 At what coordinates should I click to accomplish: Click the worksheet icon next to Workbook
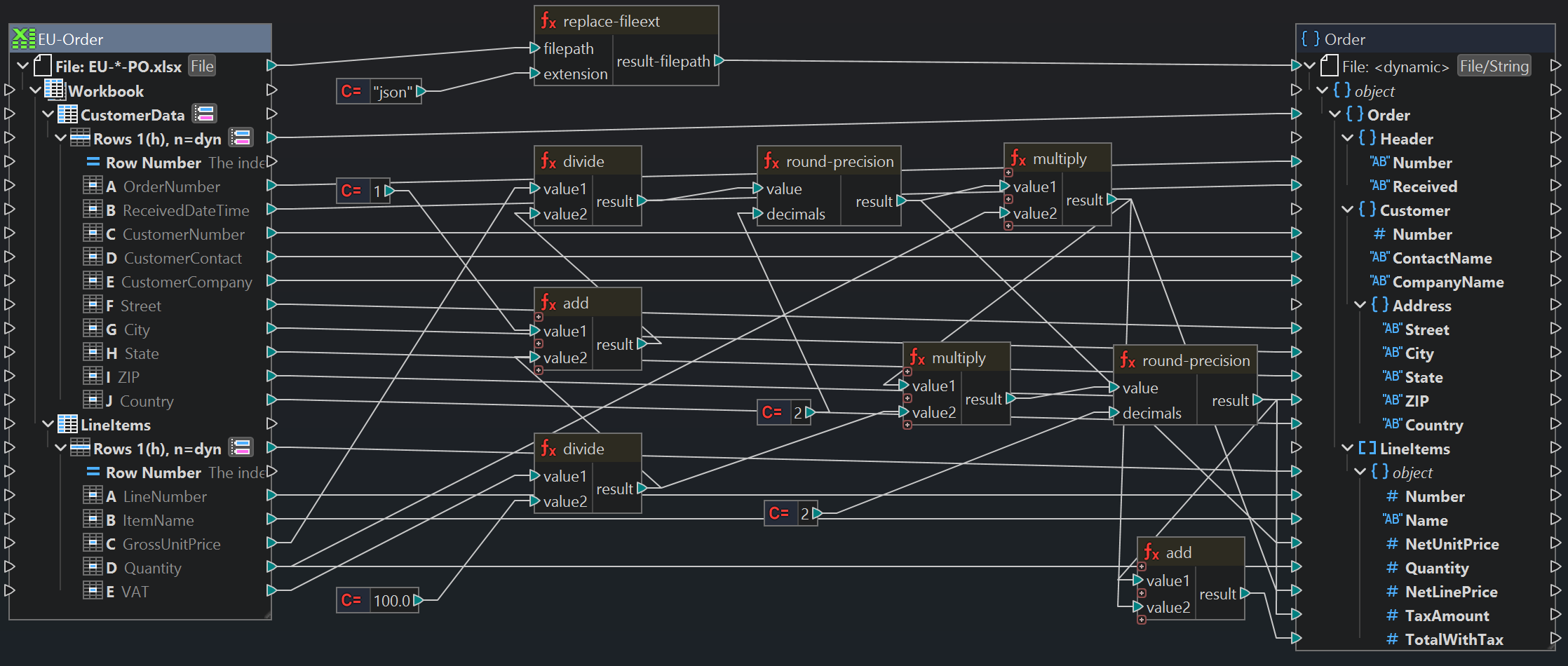55,90
